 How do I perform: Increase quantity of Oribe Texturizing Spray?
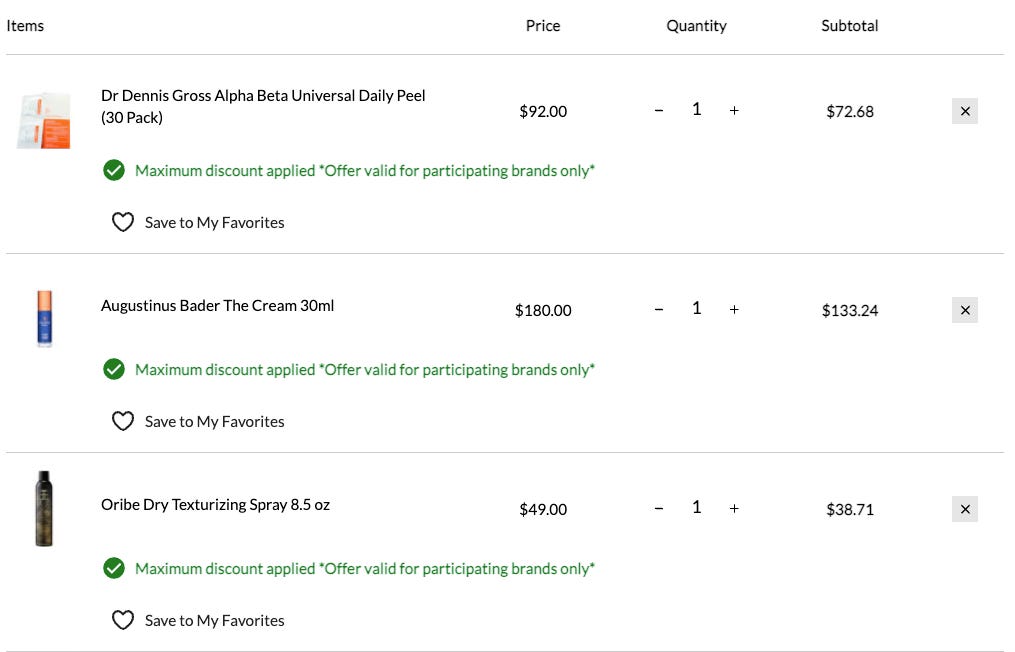pos(734,508)
